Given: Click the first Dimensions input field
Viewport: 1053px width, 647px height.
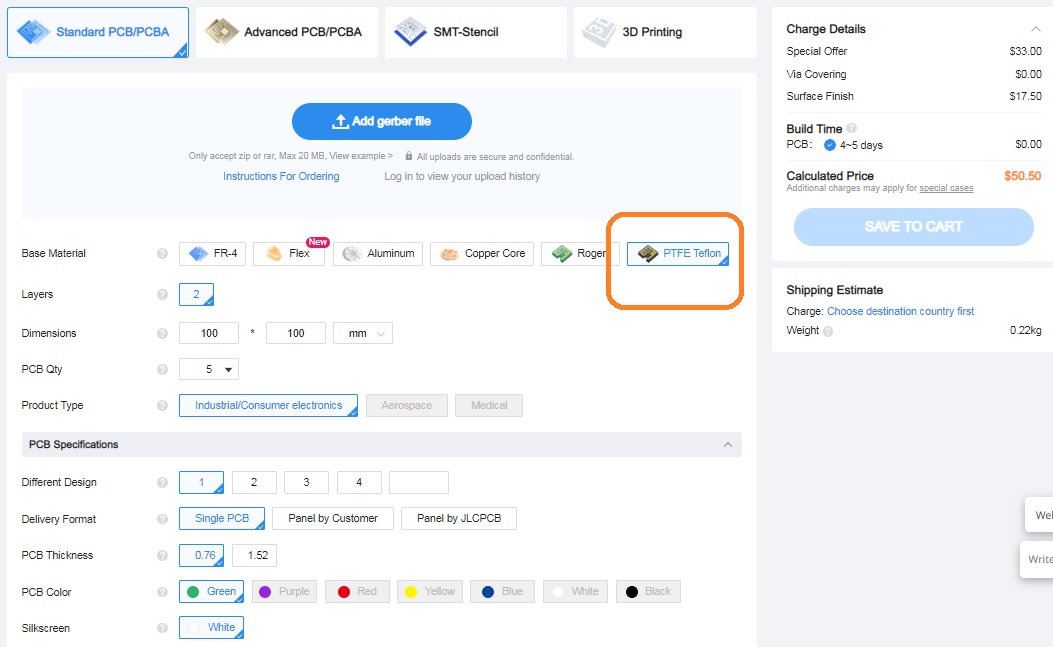Looking at the screenshot, I should click(x=209, y=333).
